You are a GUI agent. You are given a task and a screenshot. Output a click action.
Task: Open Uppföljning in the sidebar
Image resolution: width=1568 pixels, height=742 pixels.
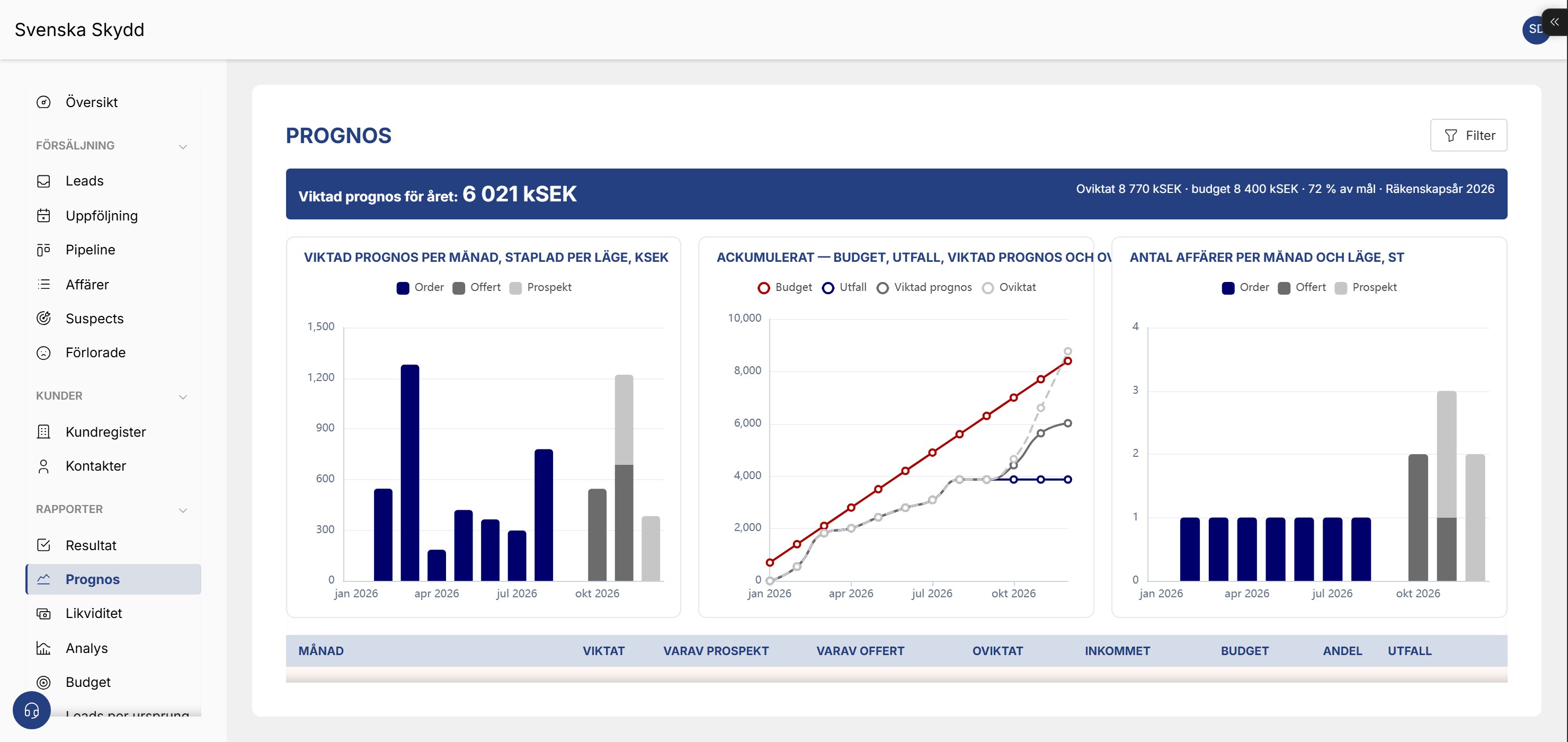[113, 216]
